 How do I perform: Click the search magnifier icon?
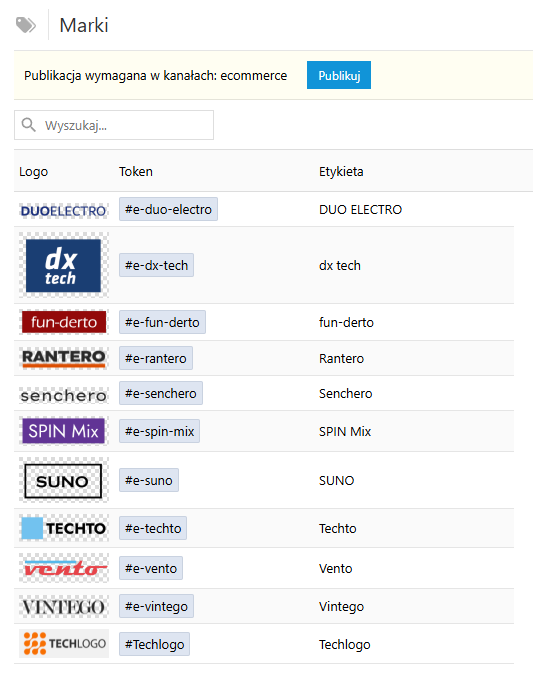point(29,125)
